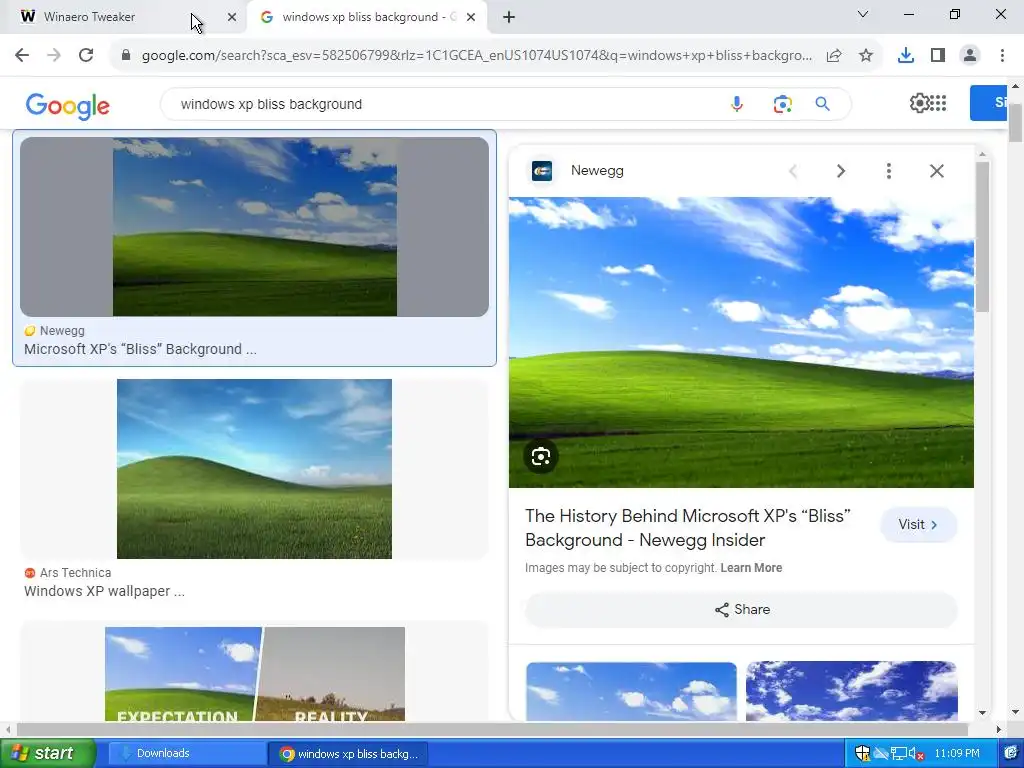The image size is (1024, 768).
Task: Open the Google apps grid
Action: pyautogui.click(x=938, y=103)
